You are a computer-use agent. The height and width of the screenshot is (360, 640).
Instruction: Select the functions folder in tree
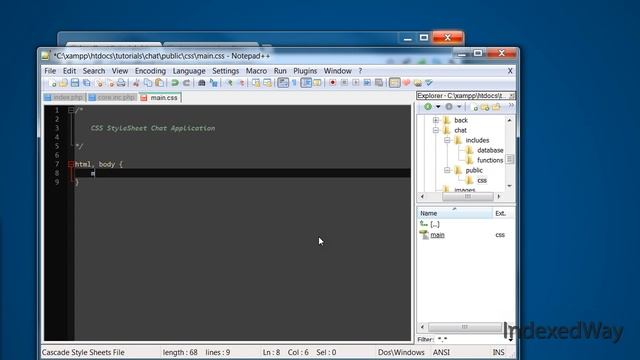(490, 160)
